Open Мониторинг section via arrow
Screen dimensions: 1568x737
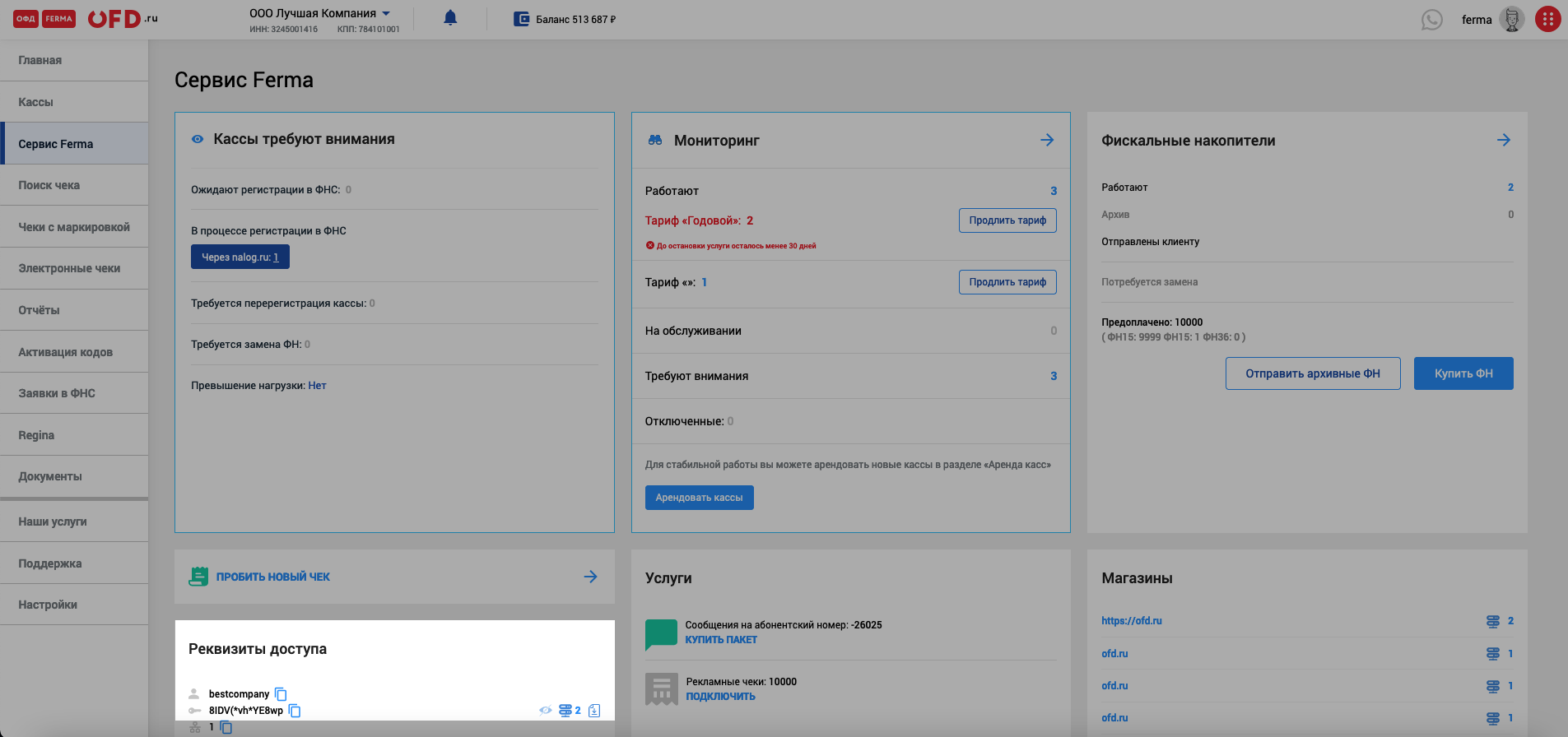(1047, 140)
